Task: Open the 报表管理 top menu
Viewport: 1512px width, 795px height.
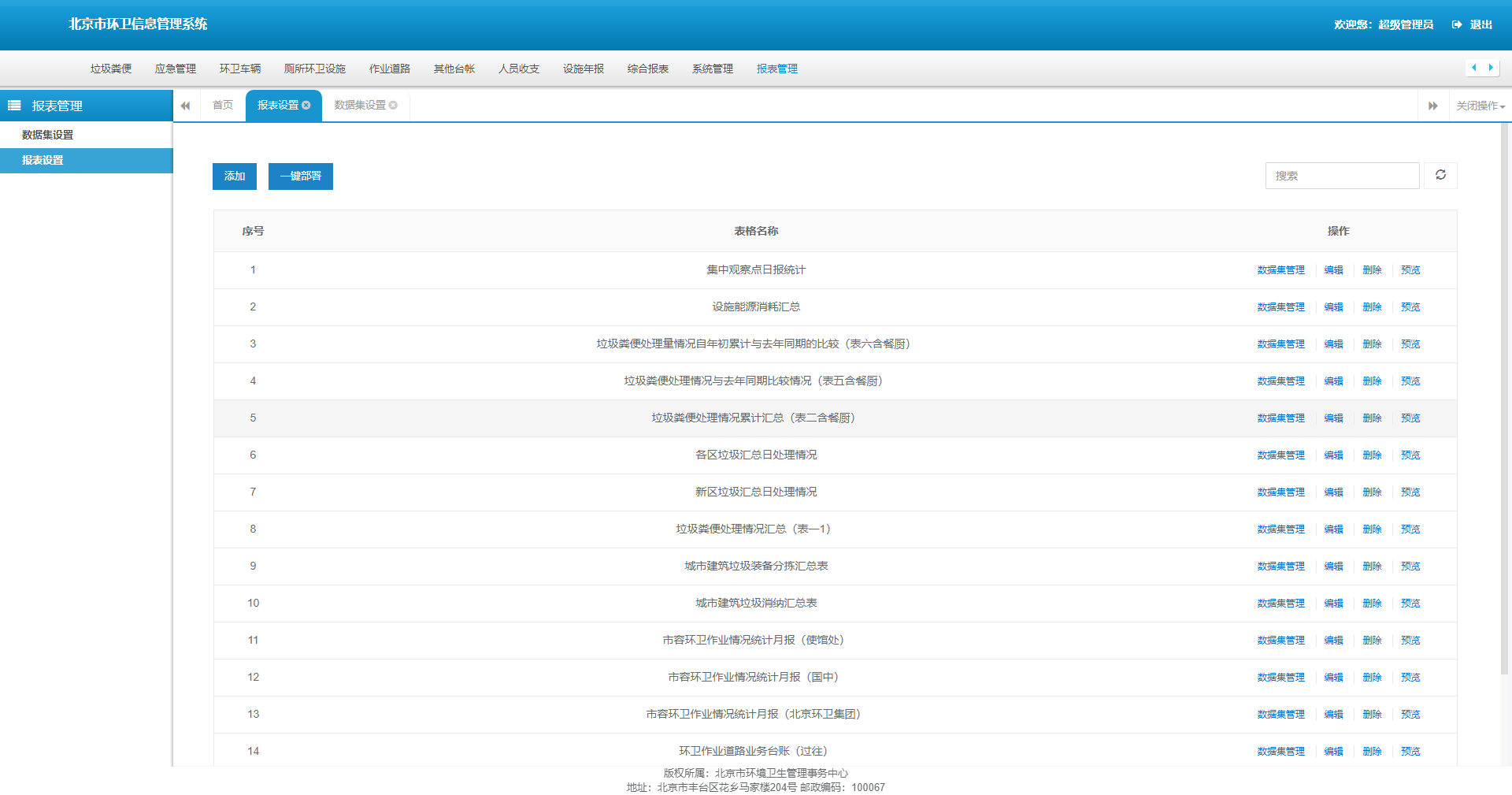Action: click(x=777, y=69)
